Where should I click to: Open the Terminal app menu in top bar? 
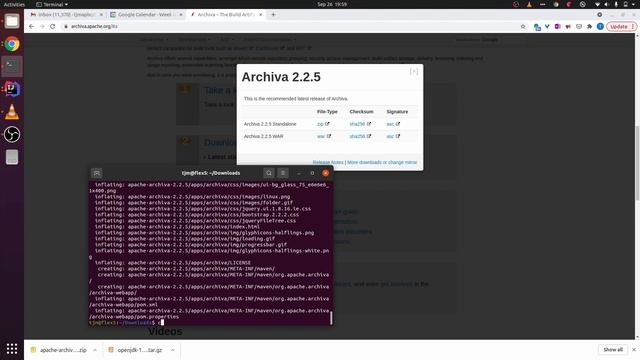[52, 4]
